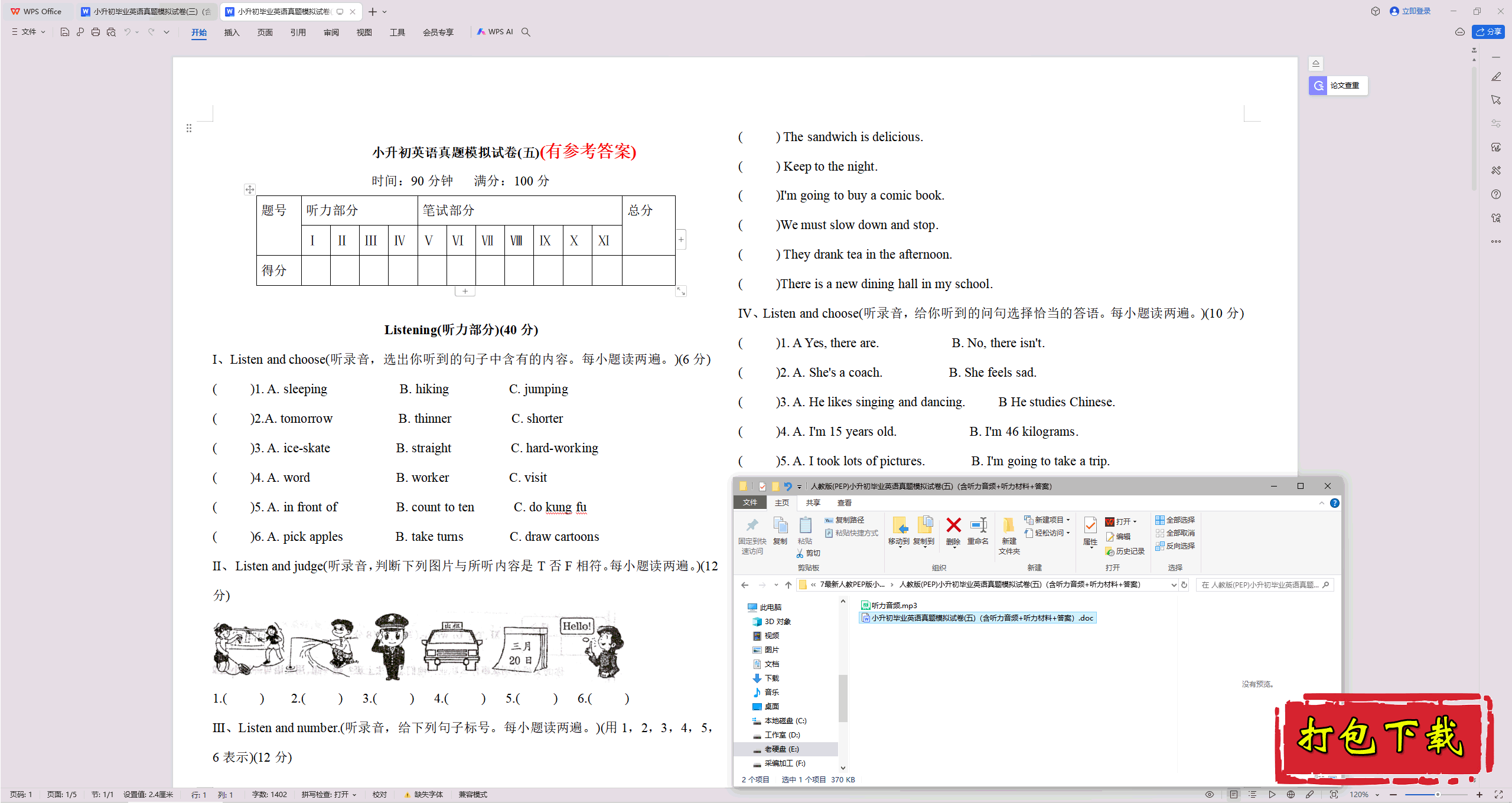1512x803 pixels.
Task: Open the 插入 ribbon tab
Action: (232, 32)
